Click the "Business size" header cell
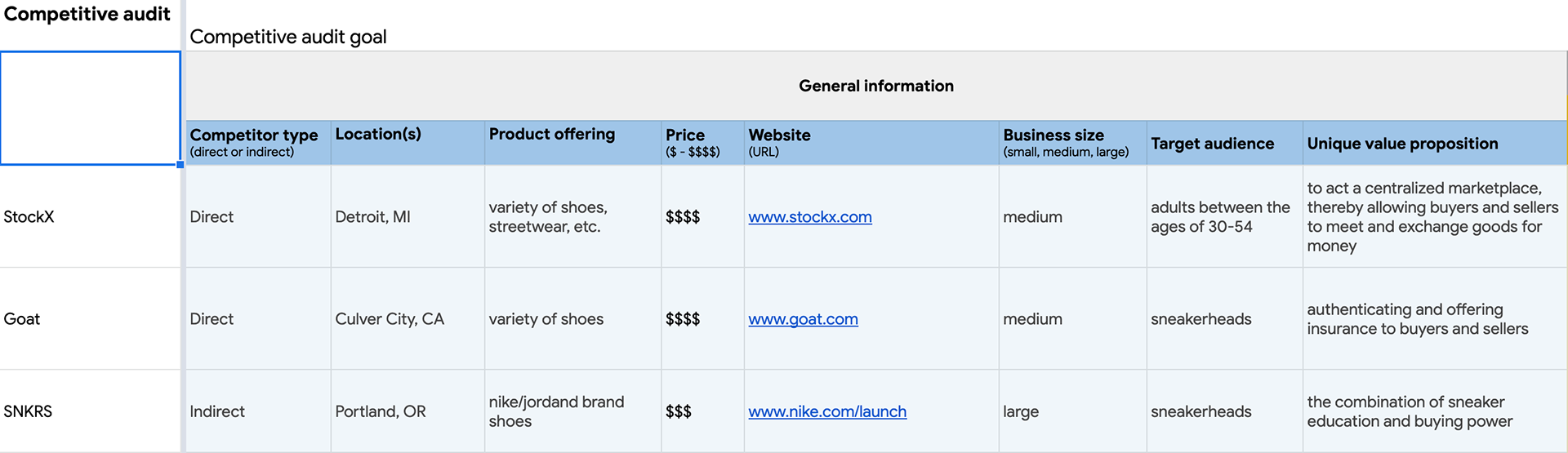The width and height of the screenshot is (1568, 453). coord(1071,143)
